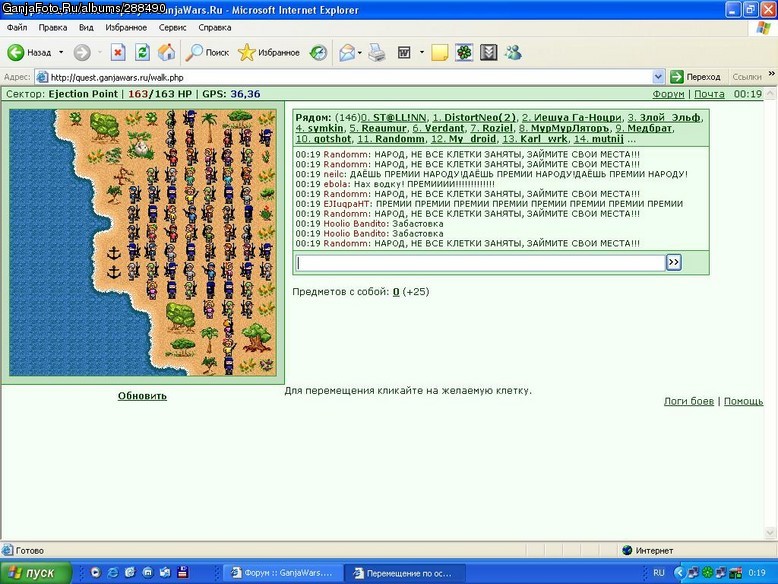Open the Mail envelope toolbar icon
Image resolution: width=778 pixels, height=584 pixels.
tap(347, 52)
